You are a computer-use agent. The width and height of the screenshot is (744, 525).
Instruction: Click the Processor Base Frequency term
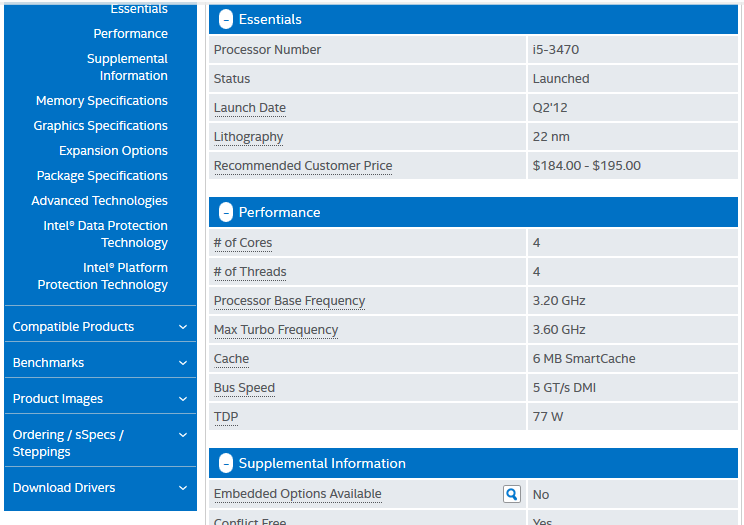(289, 301)
